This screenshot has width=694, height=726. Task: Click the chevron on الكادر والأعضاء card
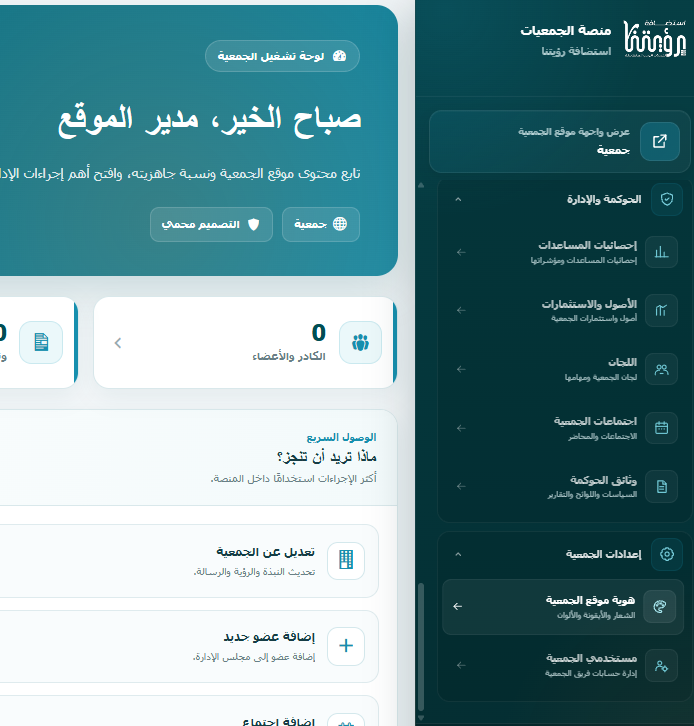tap(118, 343)
